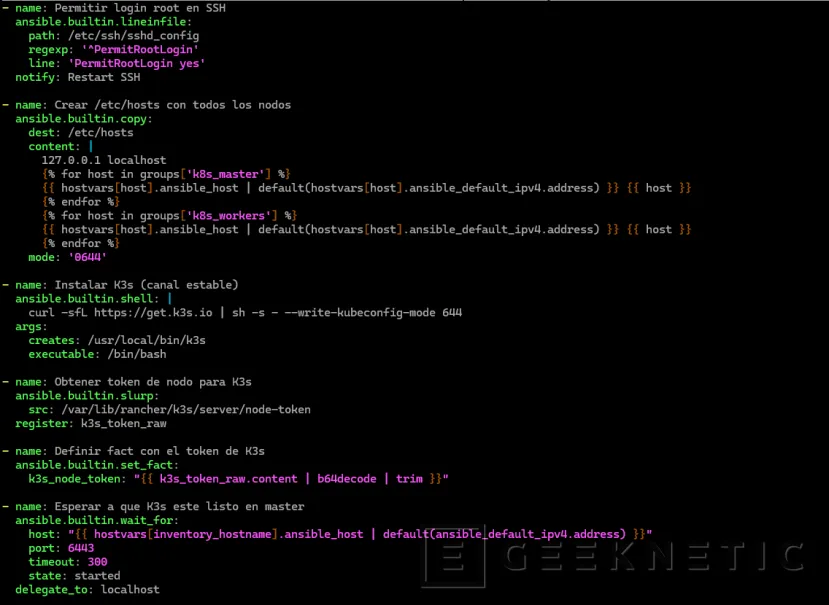Click the 'ansible.builtin.lineinfile:' module line
Viewport: 829px width, 605px height.
[x=103, y=22]
